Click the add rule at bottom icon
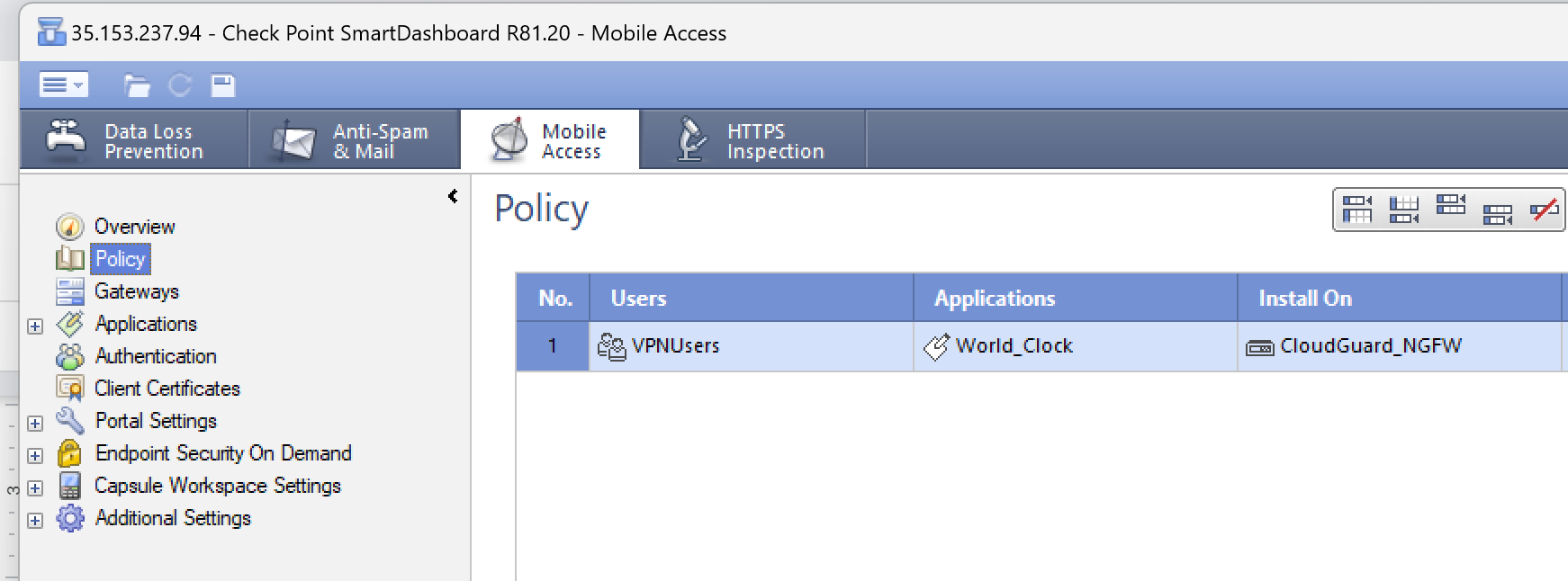Screen dimensions: 1568x581 (x=1403, y=210)
